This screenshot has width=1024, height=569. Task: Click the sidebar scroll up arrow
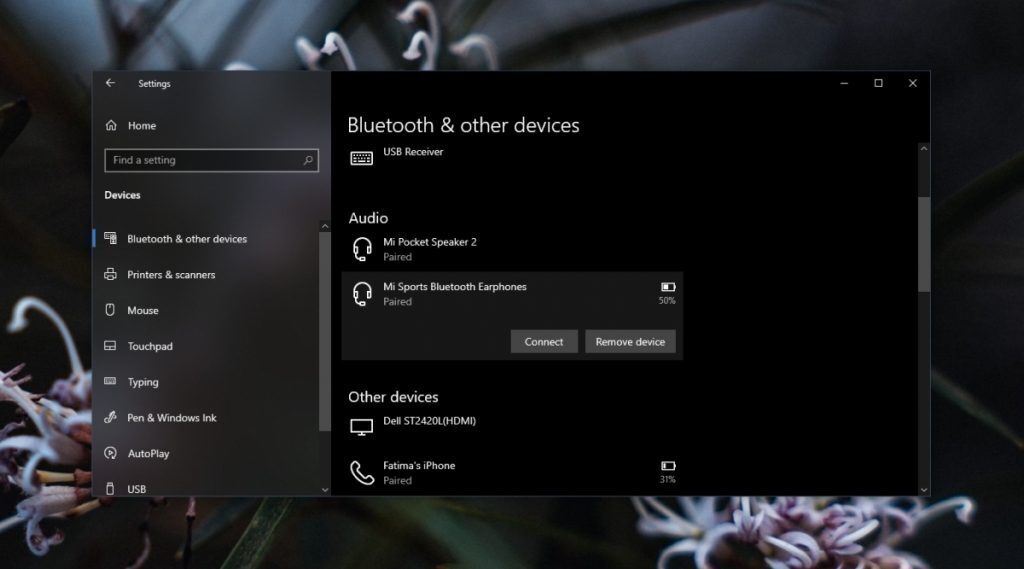coord(325,226)
